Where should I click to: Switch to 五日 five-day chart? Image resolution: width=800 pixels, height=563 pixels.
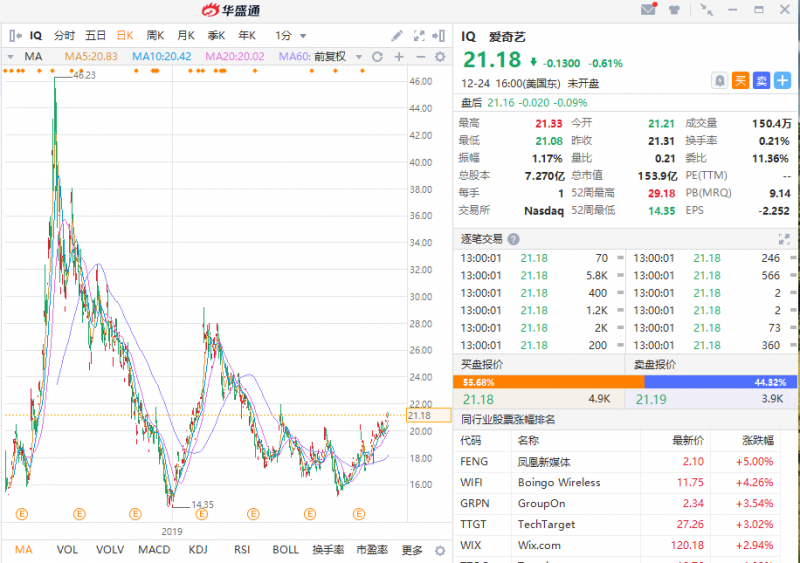[x=95, y=36]
